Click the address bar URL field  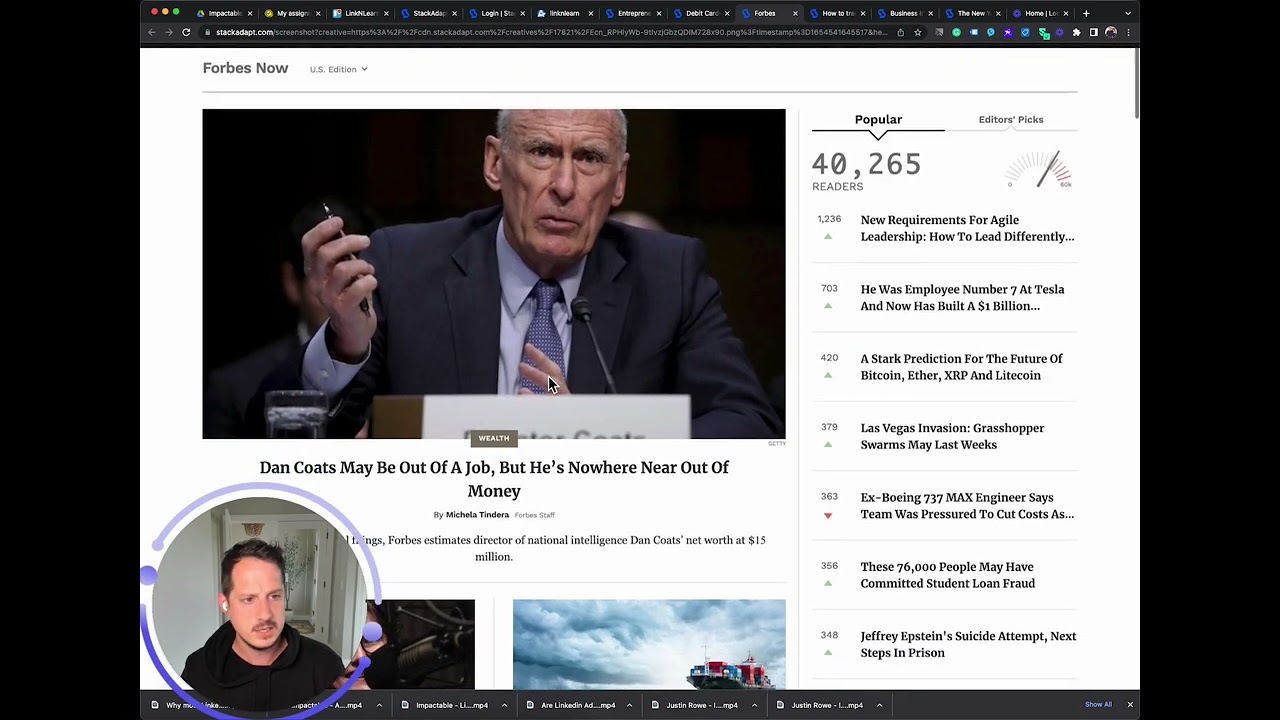(550, 32)
